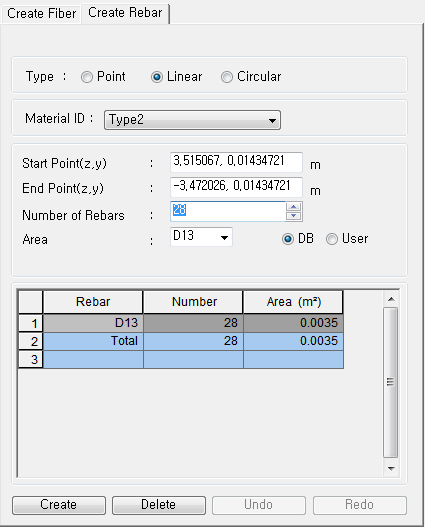Click the Number of Rebars input field
This screenshot has height=527, width=425.
pos(228,211)
